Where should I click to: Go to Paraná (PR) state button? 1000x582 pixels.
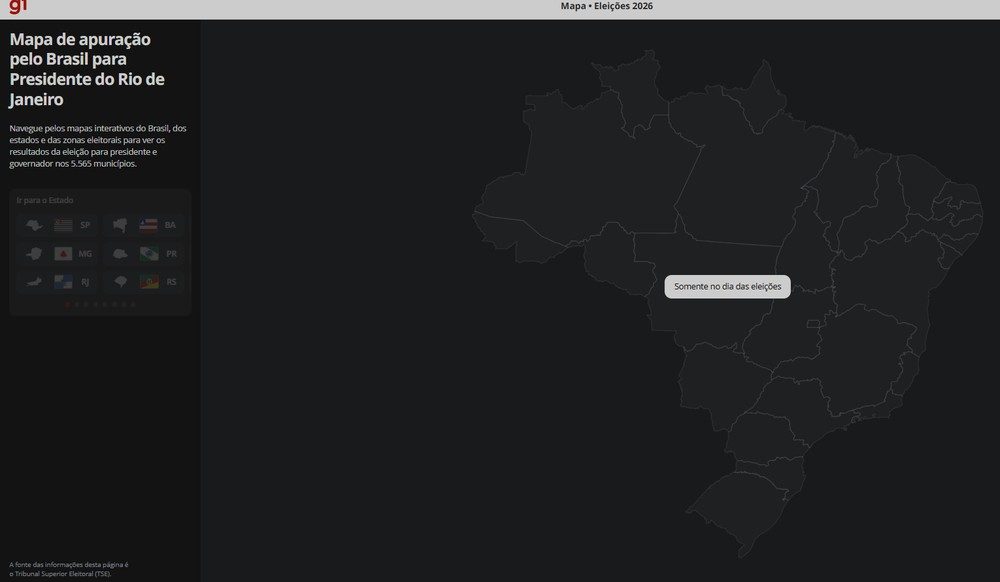tap(143, 254)
